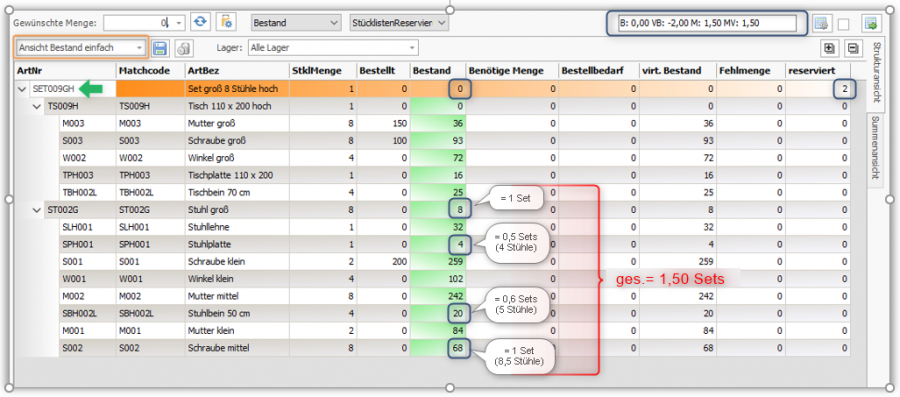This screenshot has width=900, height=397.
Task: Collapse the SET009GH tree node
Action: click(22, 89)
